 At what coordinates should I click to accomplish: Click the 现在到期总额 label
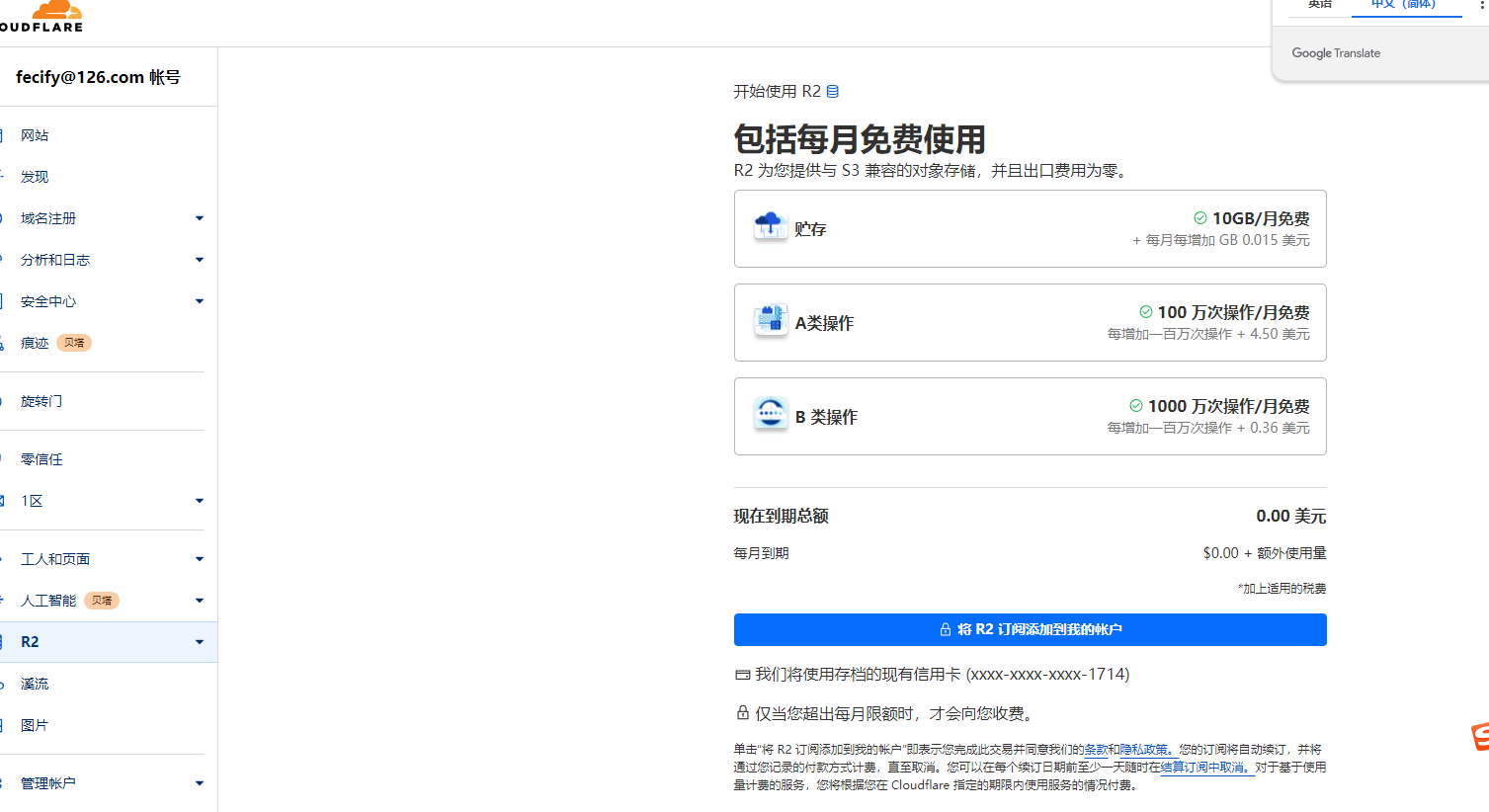click(x=781, y=517)
